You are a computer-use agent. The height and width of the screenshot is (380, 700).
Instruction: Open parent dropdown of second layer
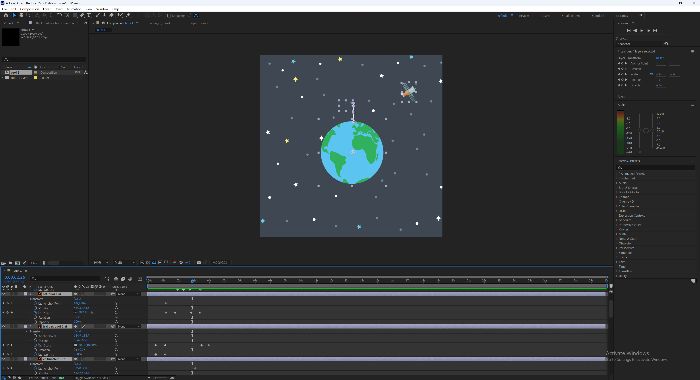pos(129,326)
